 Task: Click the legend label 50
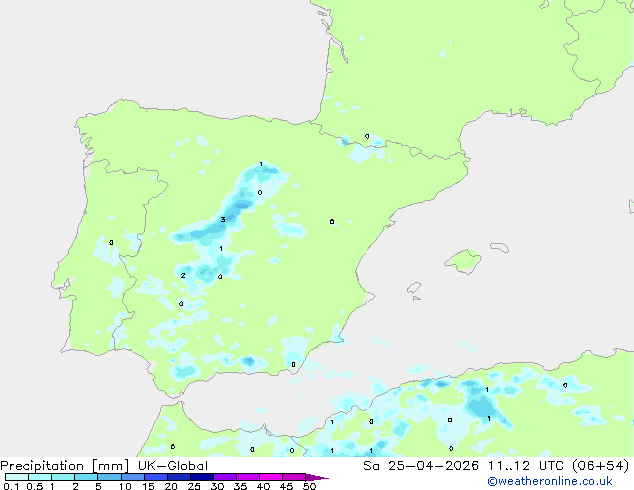309,486
